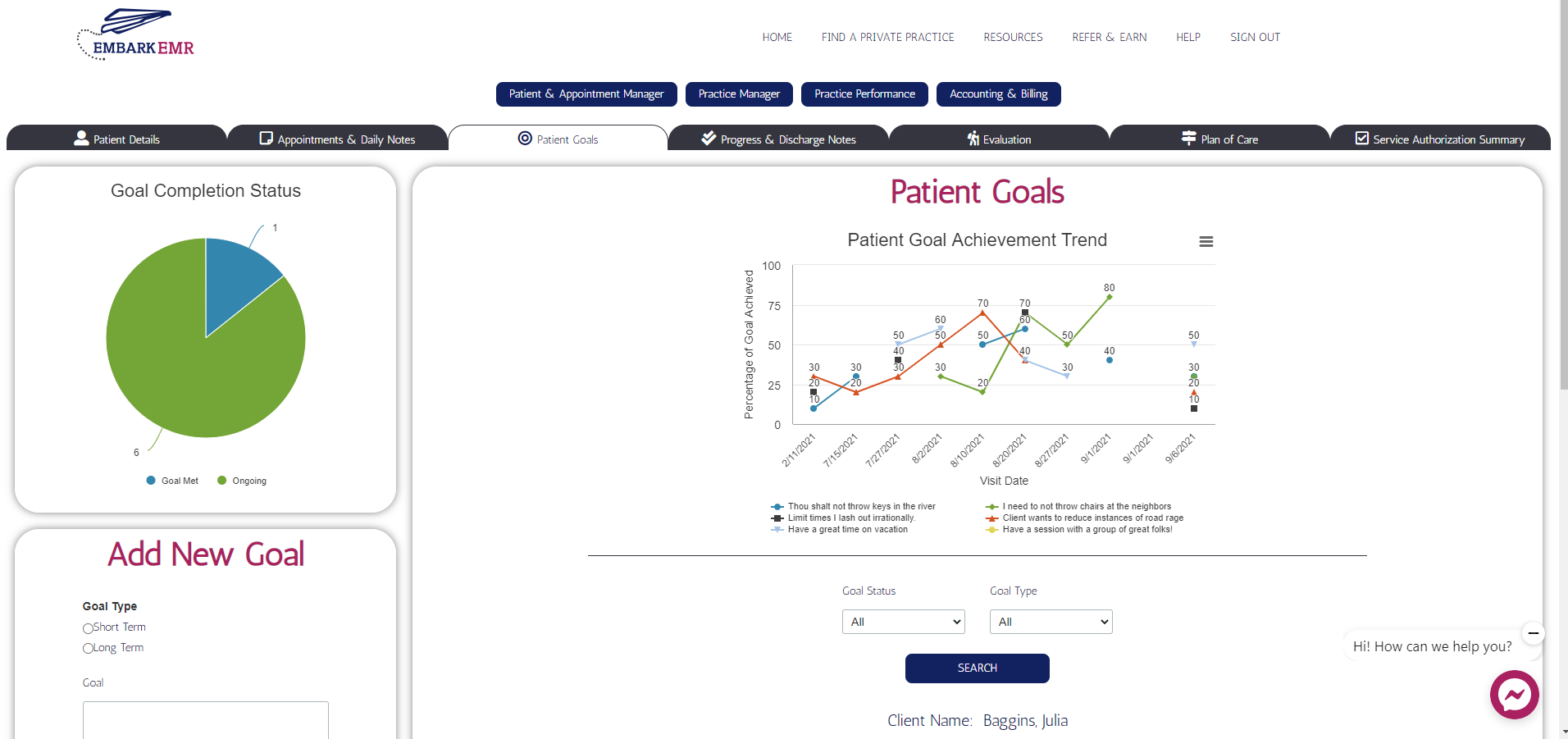1568x739 pixels.
Task: Open the chart export hamburger menu
Action: coord(1206,241)
